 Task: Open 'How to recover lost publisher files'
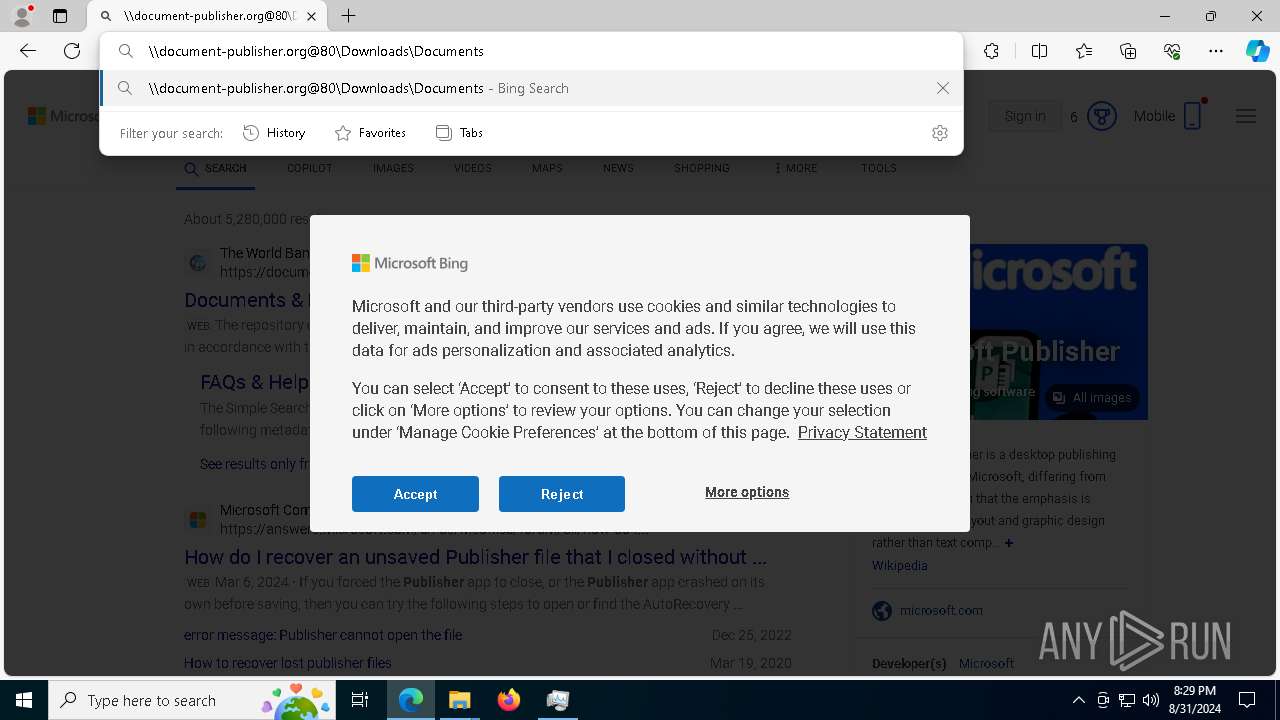pos(288,663)
